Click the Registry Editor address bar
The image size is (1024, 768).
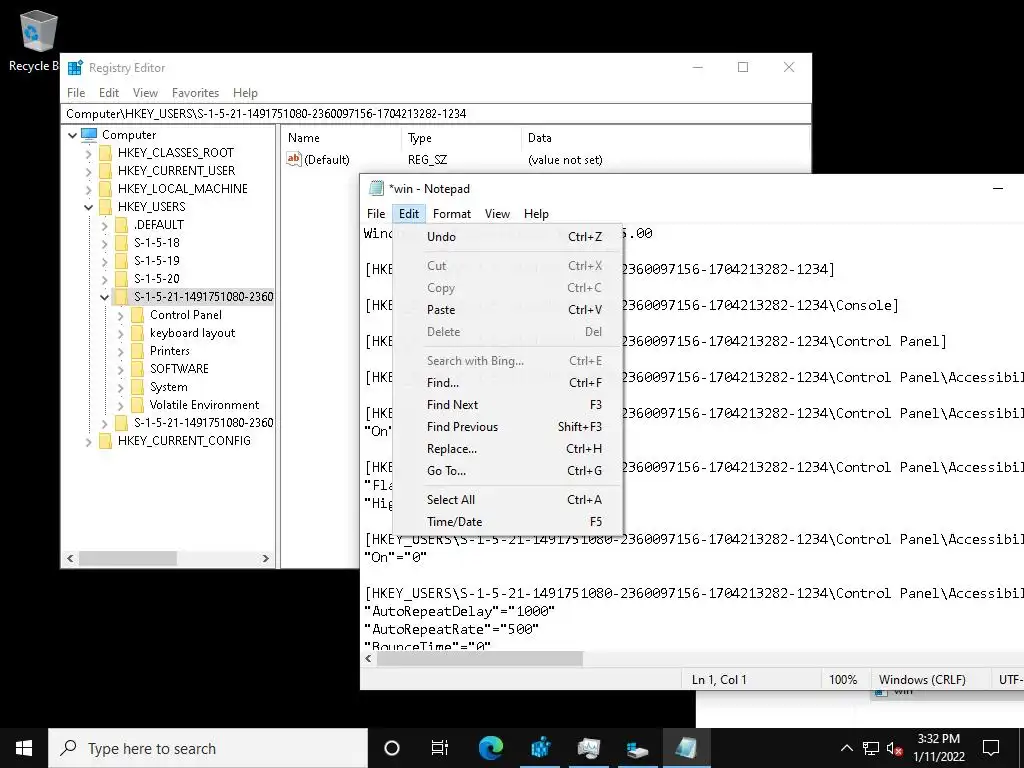[436, 114]
